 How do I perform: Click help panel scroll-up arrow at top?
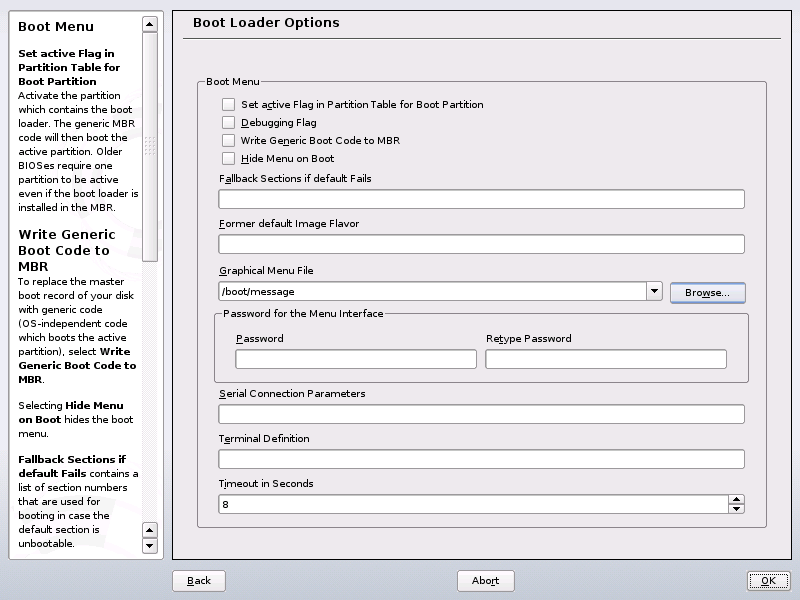click(x=149, y=24)
